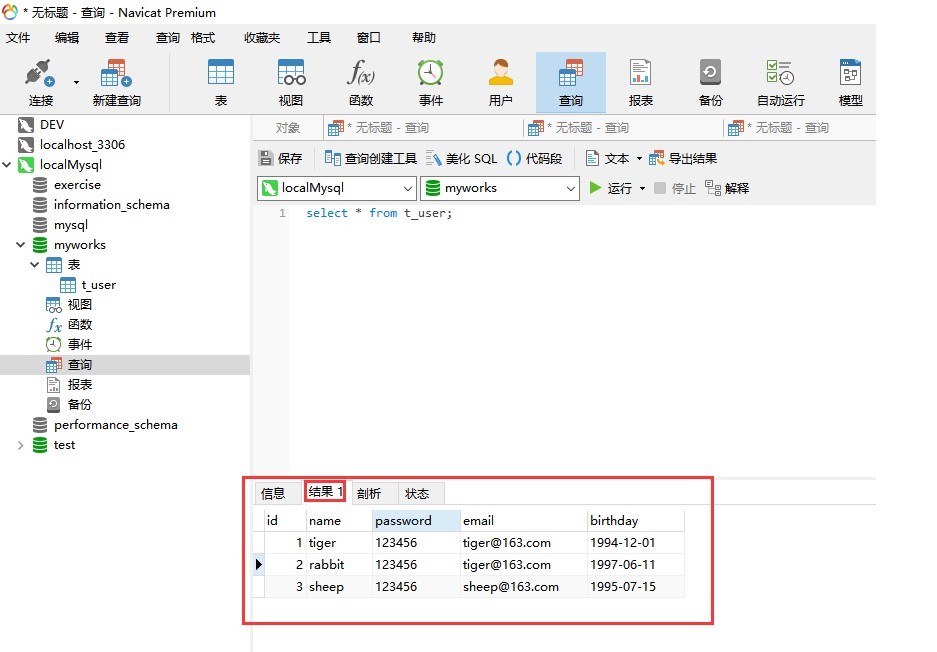Open the 工具 (Tools) menu
The height and width of the screenshot is (652, 937).
click(x=318, y=38)
